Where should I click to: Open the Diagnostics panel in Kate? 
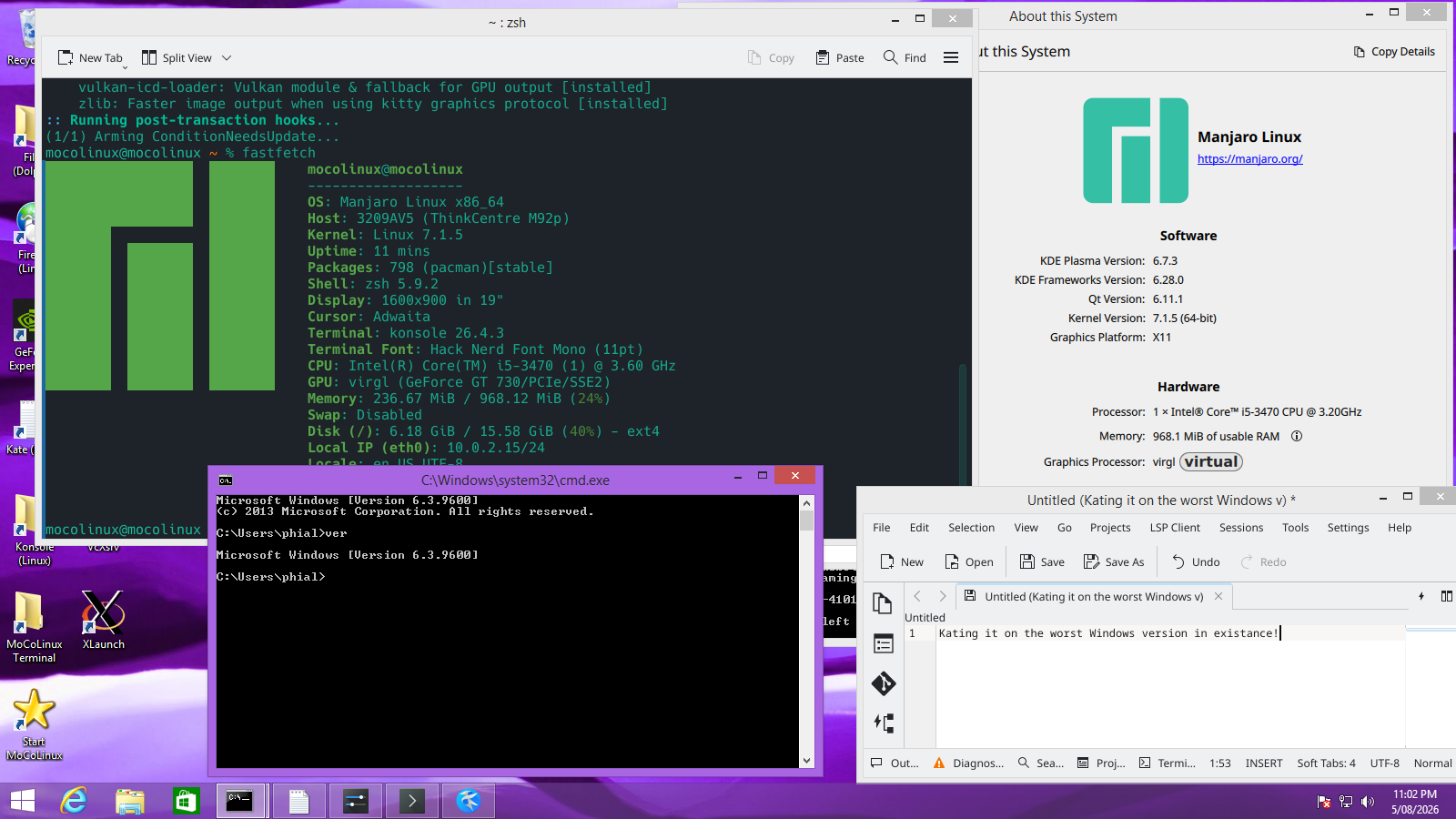968,763
